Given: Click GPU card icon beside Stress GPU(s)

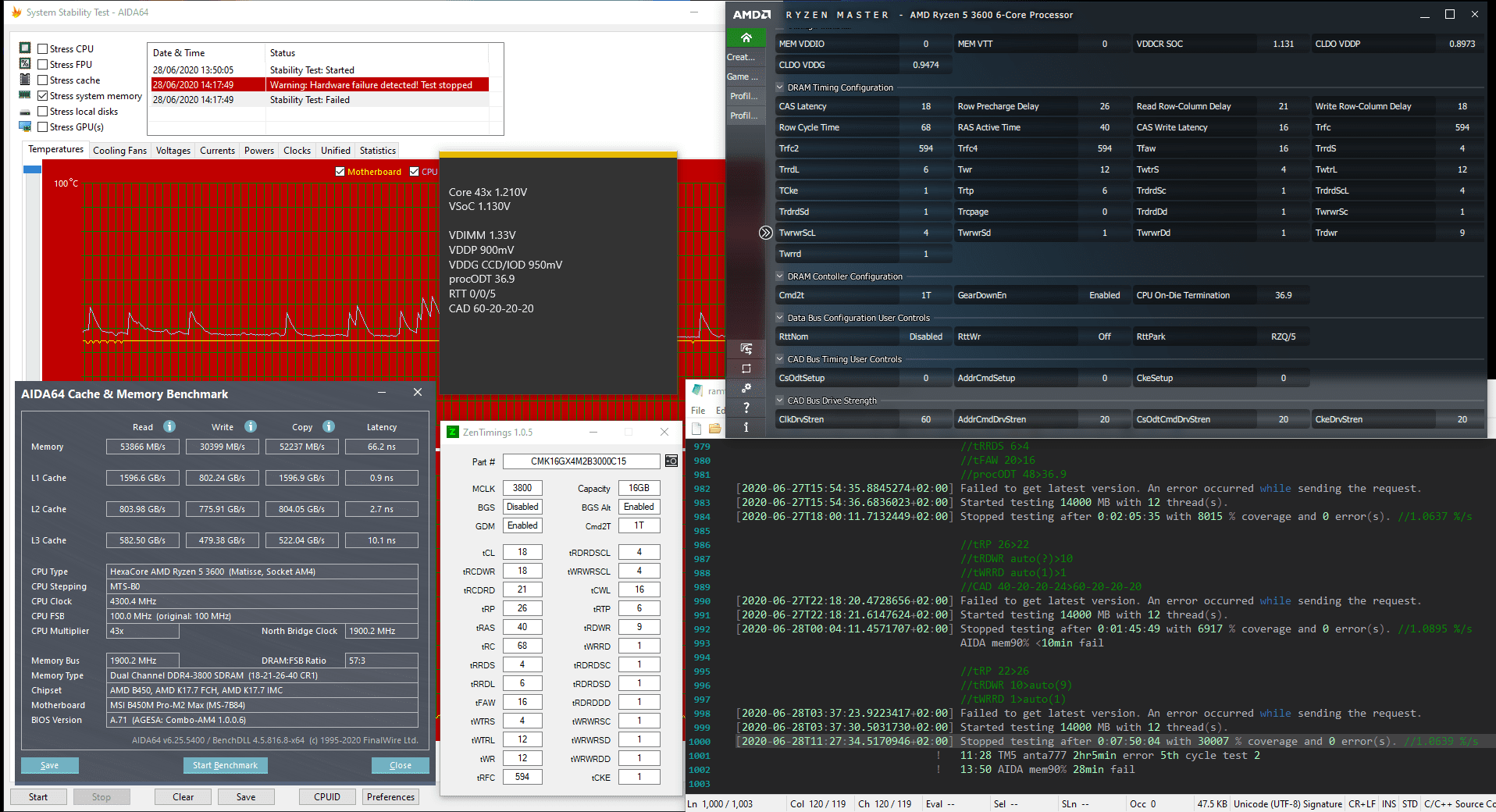Looking at the screenshot, I should (25, 126).
